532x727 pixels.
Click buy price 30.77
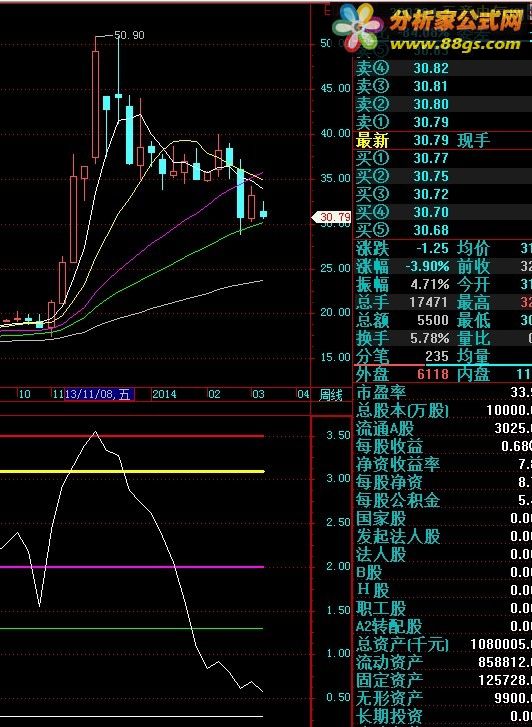coord(431,159)
